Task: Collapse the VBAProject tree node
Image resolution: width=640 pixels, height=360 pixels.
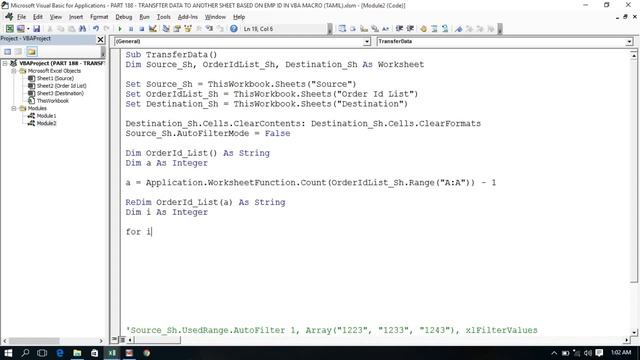Action: 5,63
